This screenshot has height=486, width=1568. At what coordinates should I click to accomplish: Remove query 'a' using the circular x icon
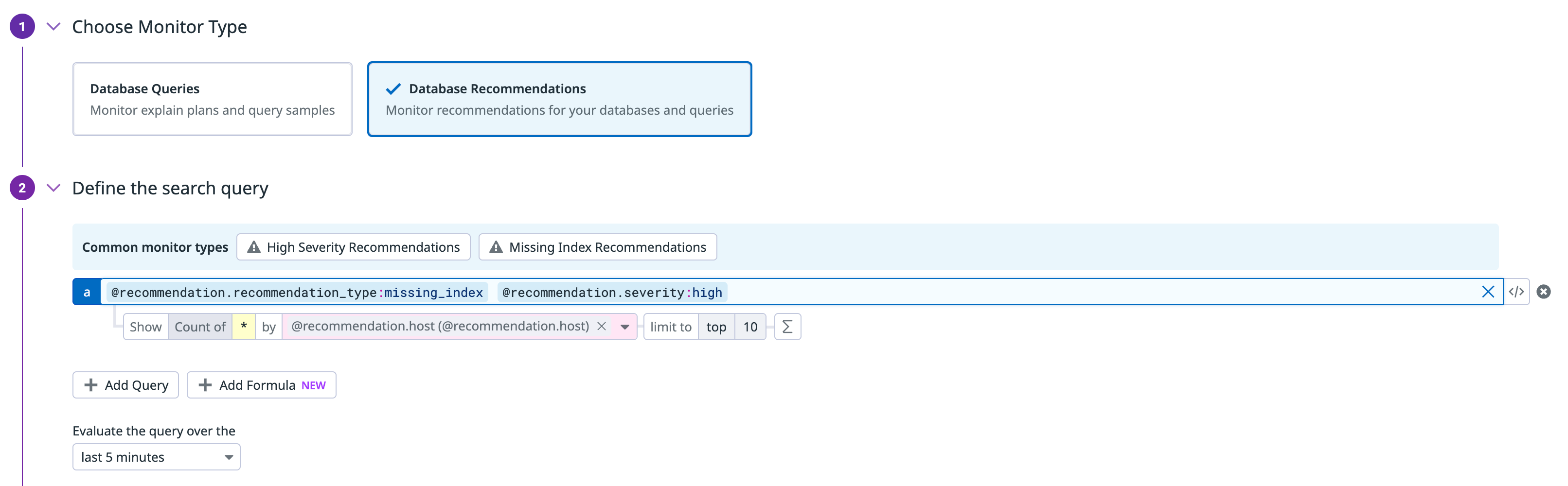(1544, 291)
